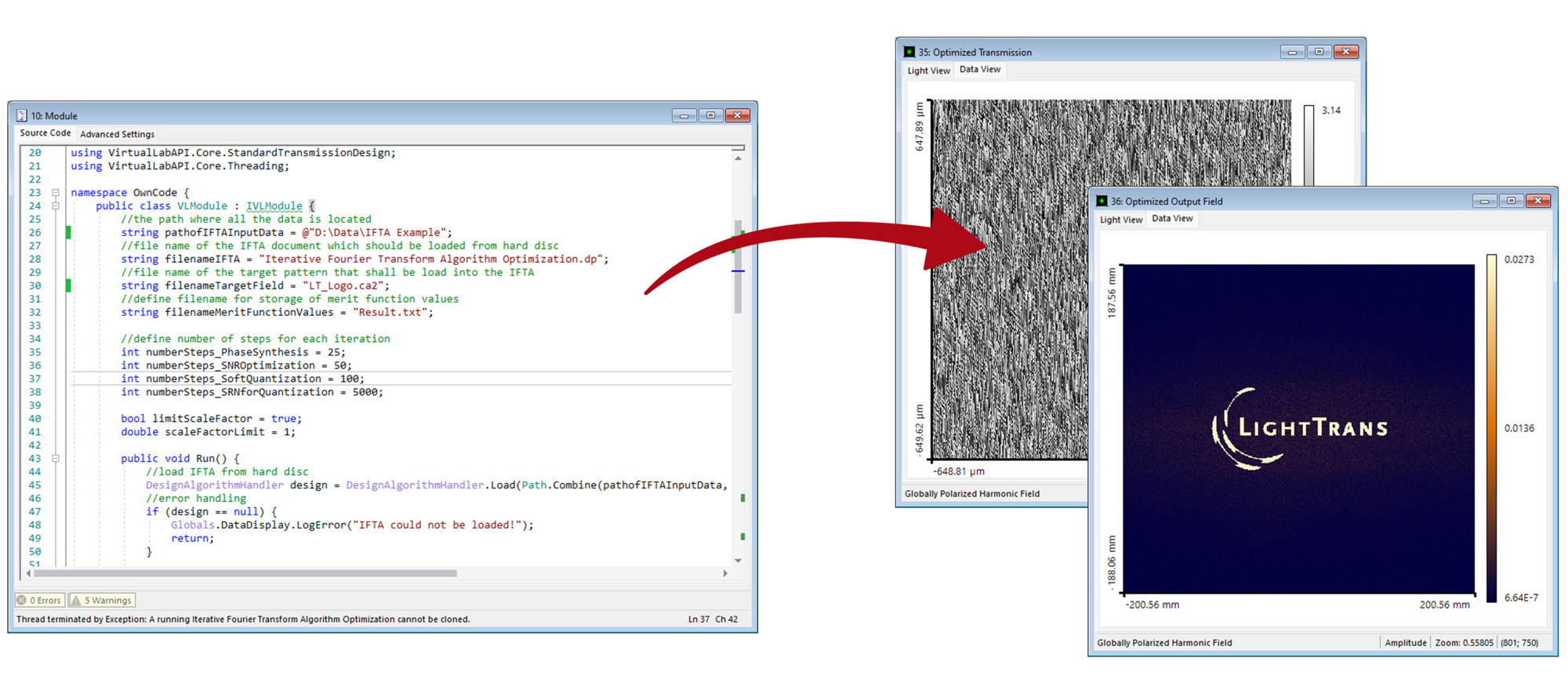Click the 0.0273 maximum value on color scale

1519,260
